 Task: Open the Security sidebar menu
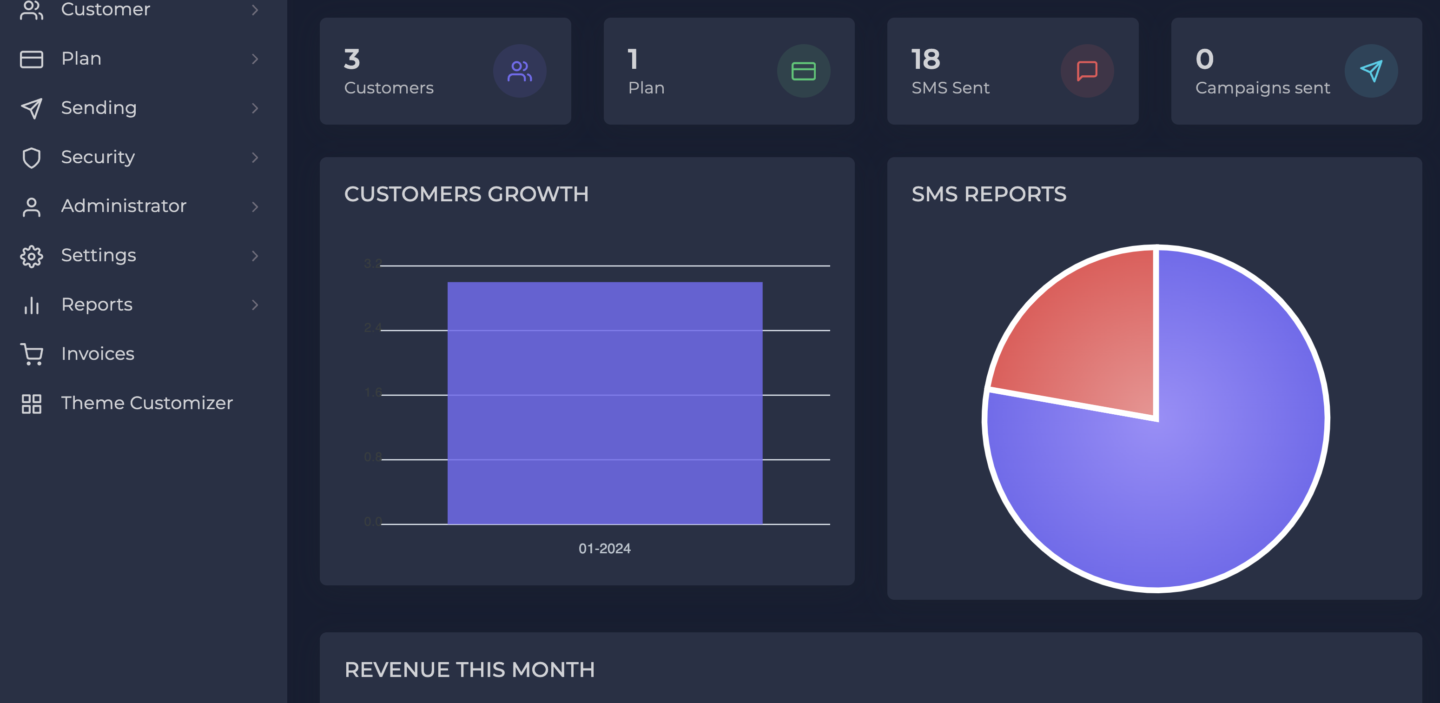click(x=141, y=157)
